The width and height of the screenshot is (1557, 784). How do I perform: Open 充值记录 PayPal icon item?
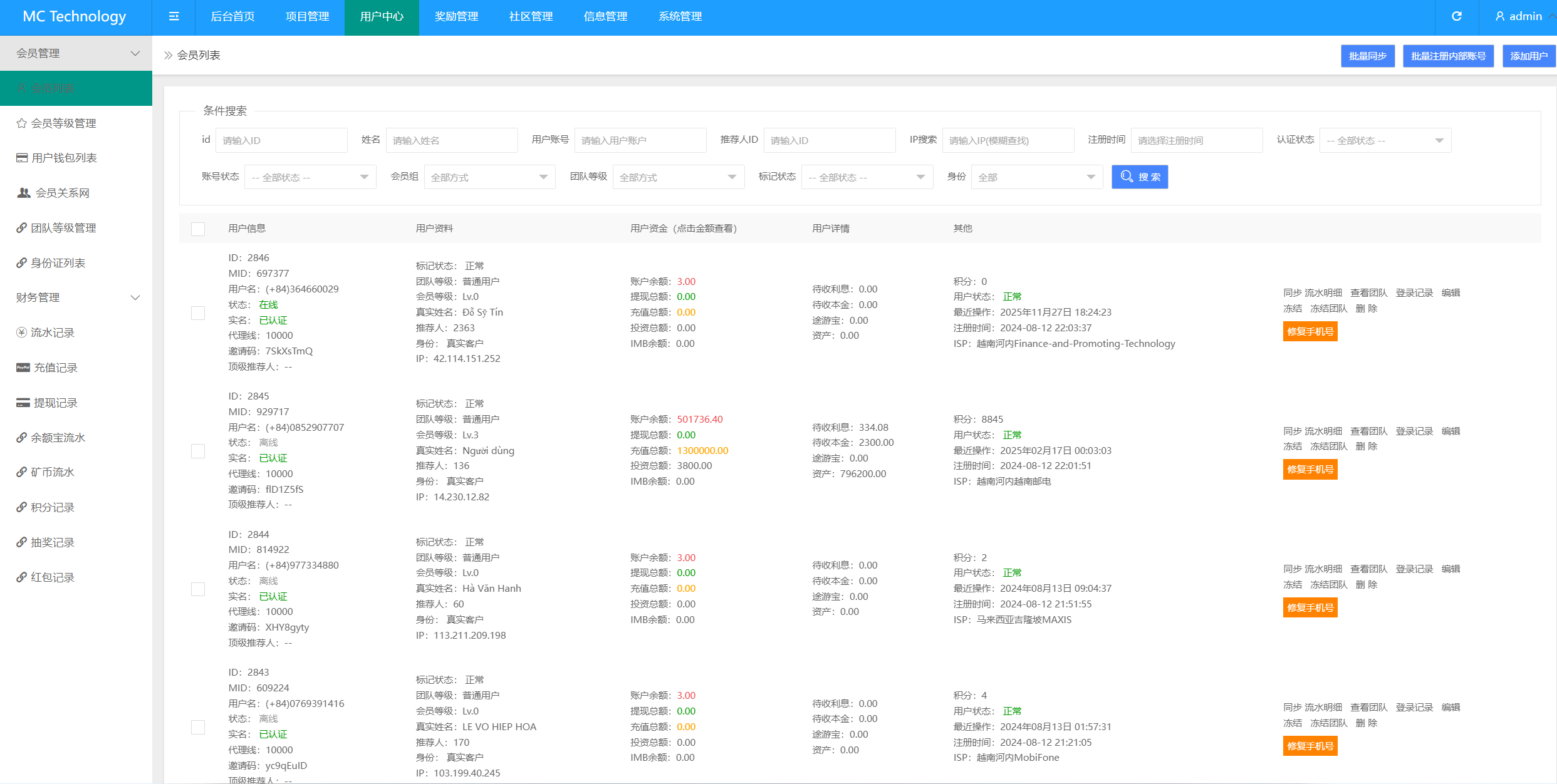click(x=55, y=368)
